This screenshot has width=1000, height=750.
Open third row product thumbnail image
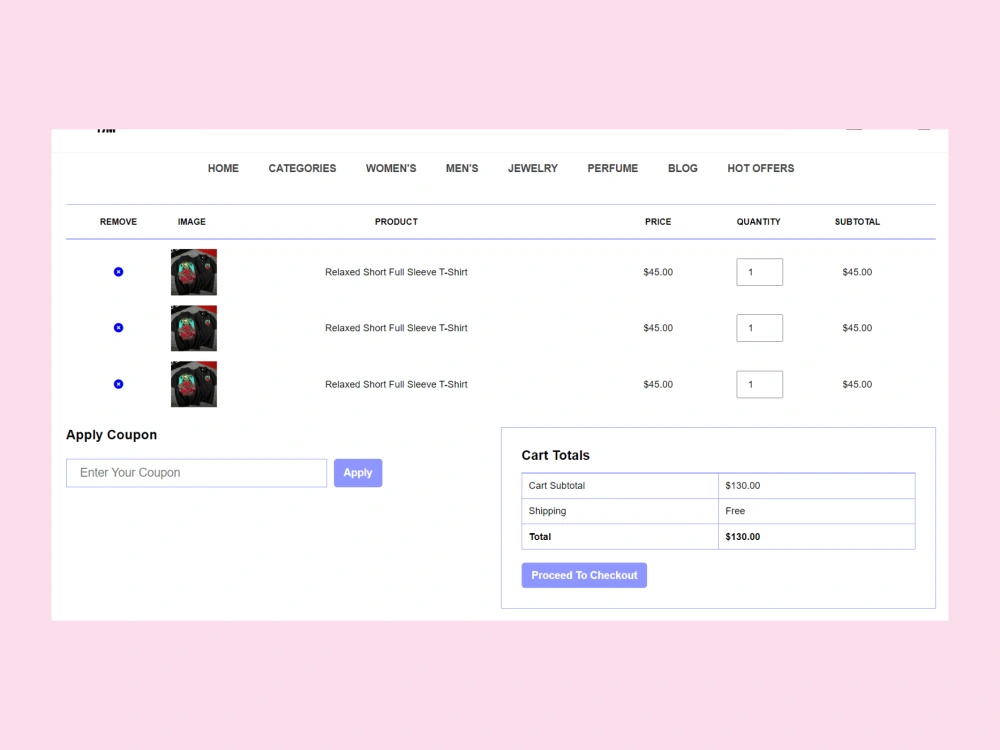coord(194,384)
